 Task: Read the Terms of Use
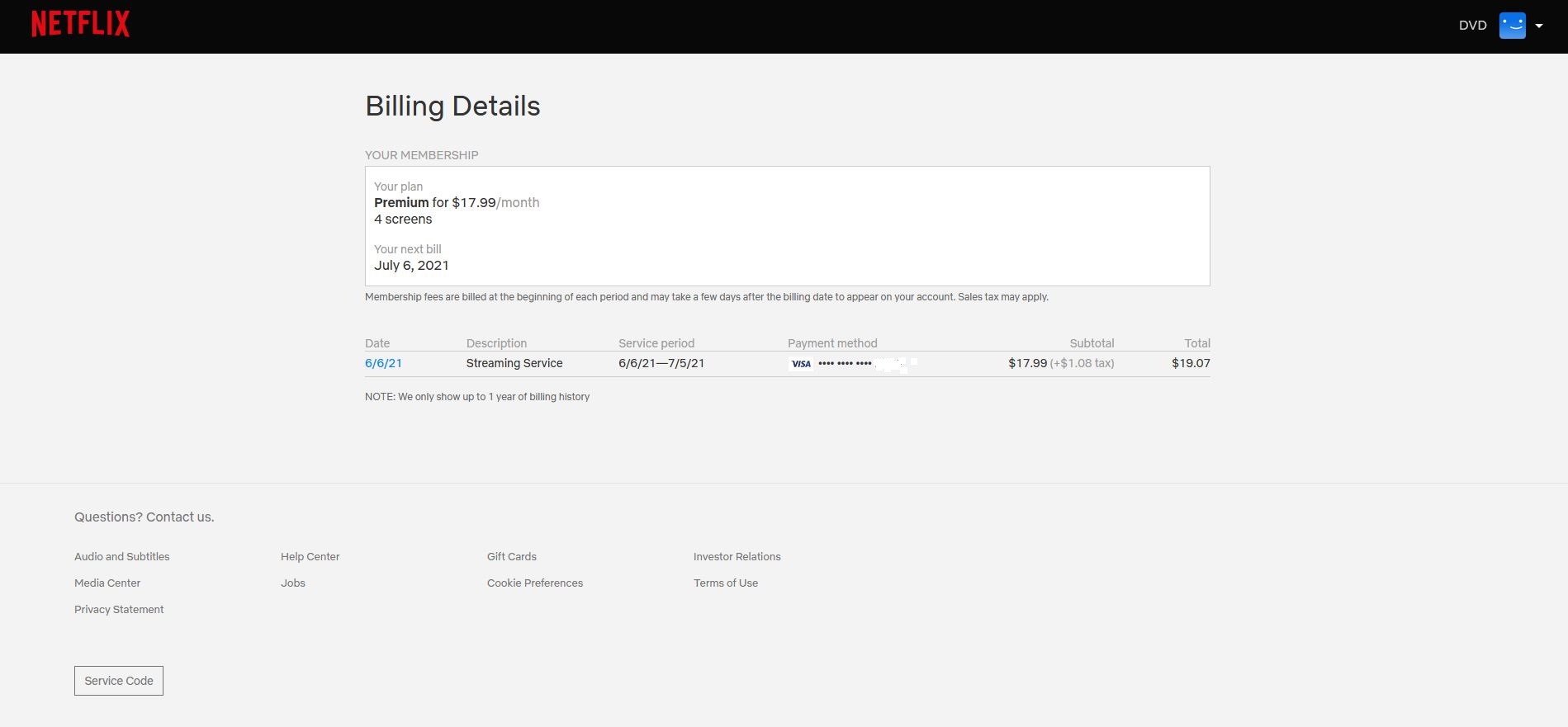[726, 583]
